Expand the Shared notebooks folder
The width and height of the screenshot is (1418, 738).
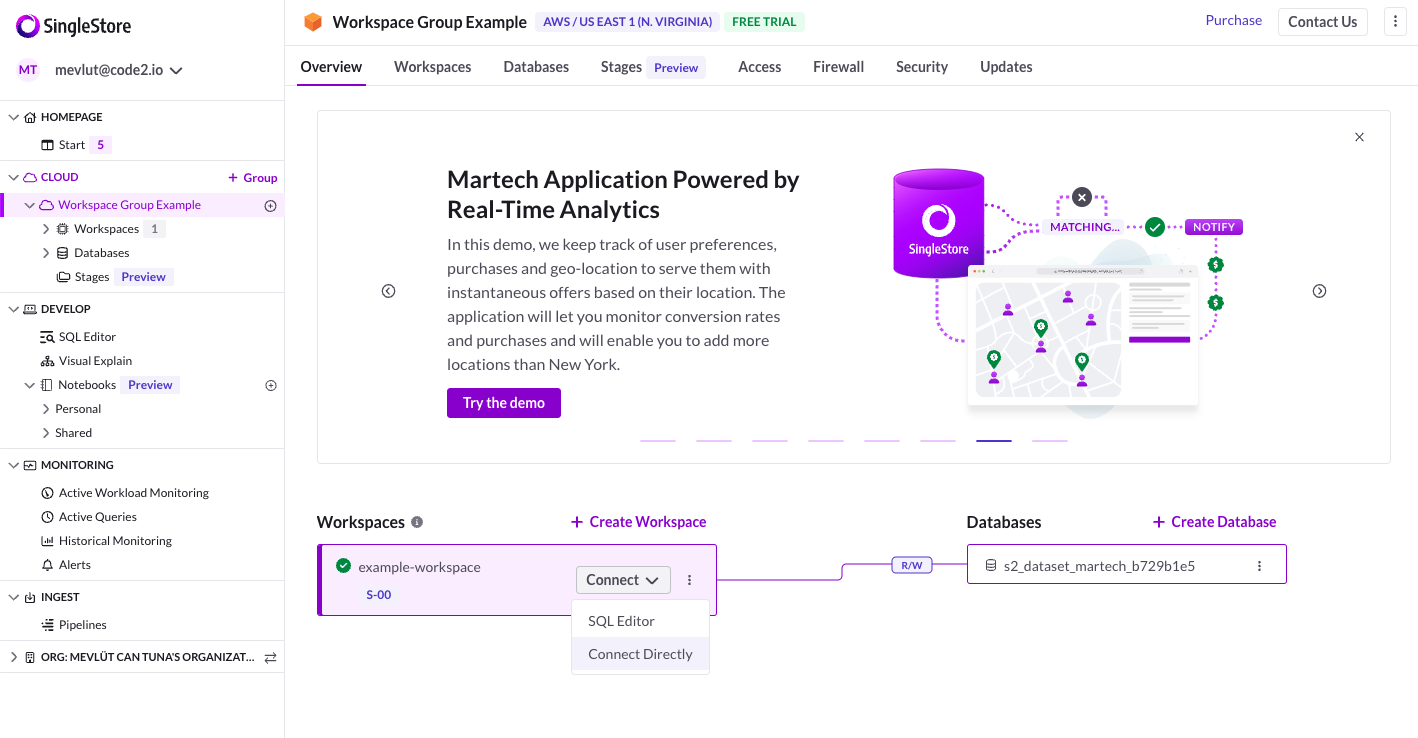pyautogui.click(x=46, y=433)
